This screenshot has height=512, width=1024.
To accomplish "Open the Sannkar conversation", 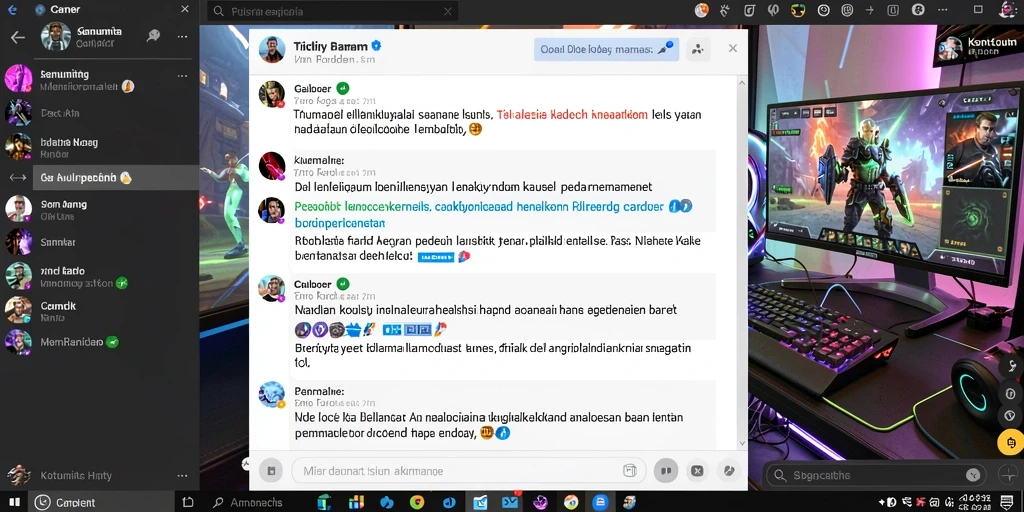I will point(99,242).
